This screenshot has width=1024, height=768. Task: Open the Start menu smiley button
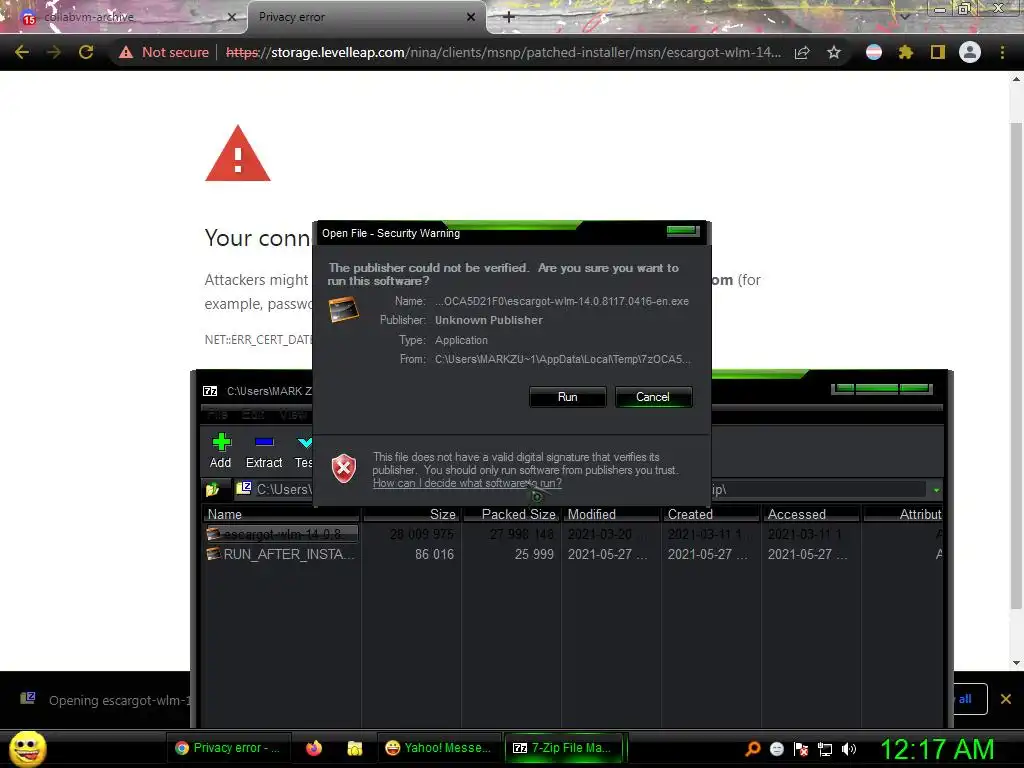pos(27,748)
